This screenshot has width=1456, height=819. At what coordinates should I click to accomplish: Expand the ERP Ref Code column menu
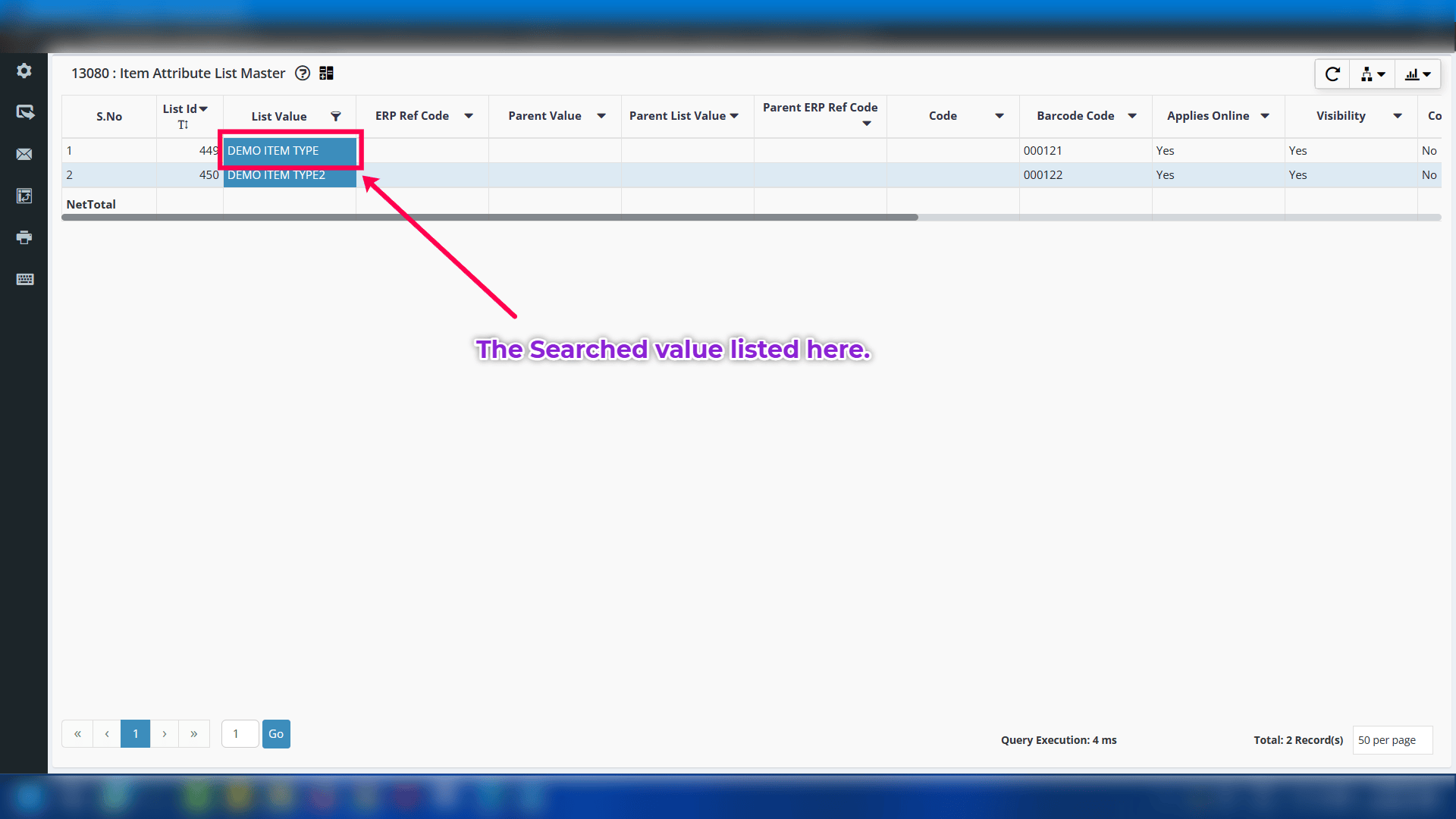(x=469, y=116)
